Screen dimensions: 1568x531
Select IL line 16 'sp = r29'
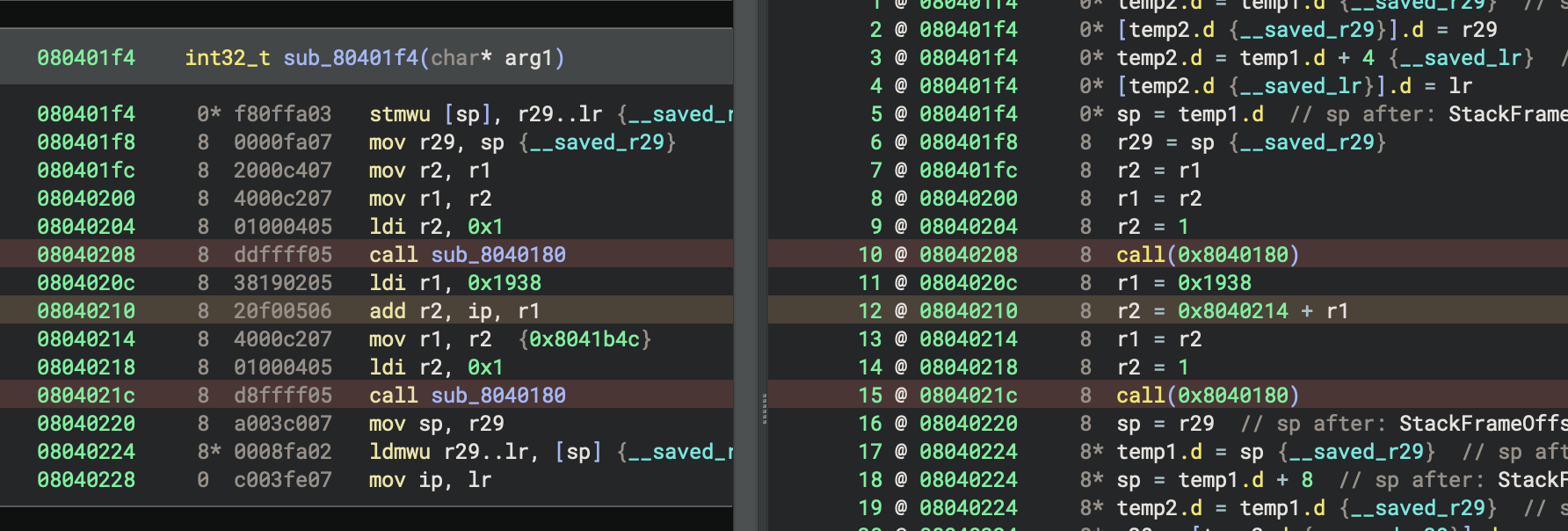(x=1165, y=424)
